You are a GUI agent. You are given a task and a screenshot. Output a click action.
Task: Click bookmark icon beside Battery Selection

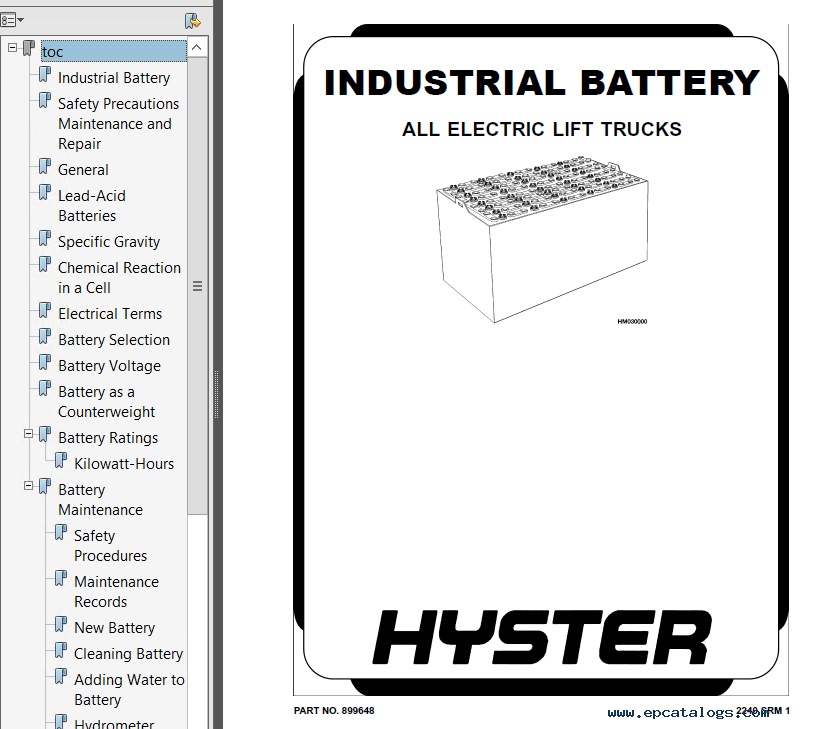[45, 337]
